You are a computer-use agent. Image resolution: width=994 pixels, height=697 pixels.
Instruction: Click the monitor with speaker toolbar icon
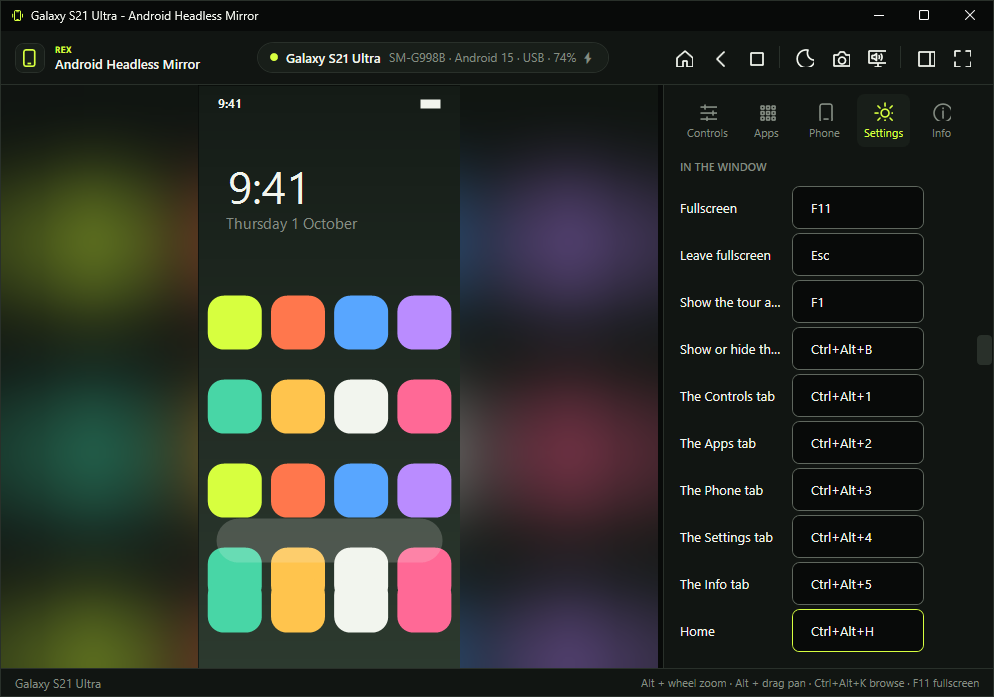click(877, 59)
